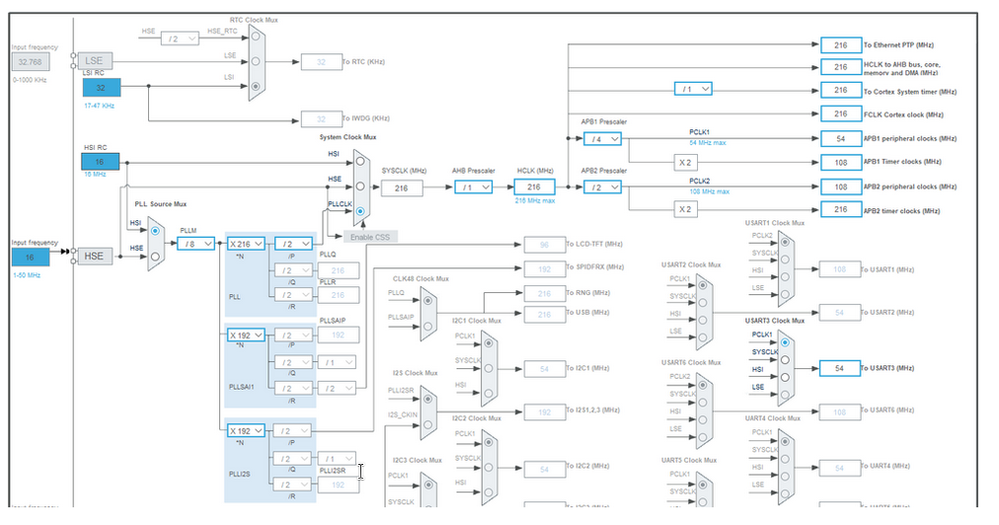Screen dimensions: 999x525
Task: Choose HSI in PLL Source Mux
Action: (155, 231)
